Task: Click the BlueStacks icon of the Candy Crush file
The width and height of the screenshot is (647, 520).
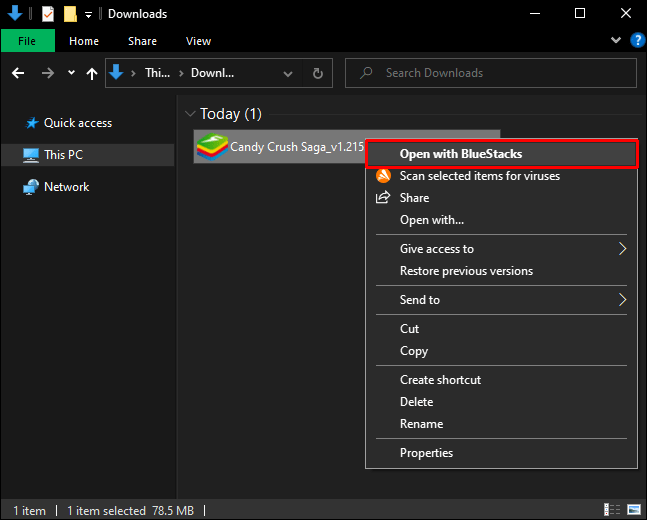Action: [212, 147]
